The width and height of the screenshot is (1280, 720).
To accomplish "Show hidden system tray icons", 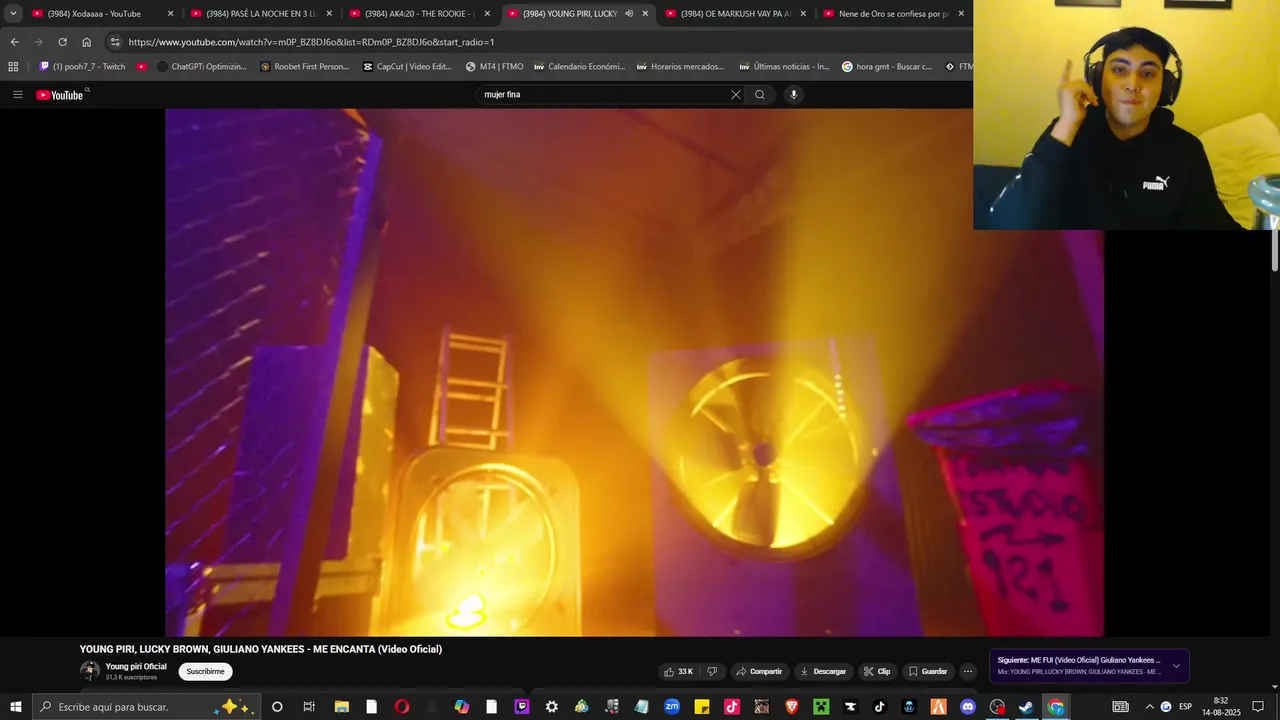I will (1149, 707).
